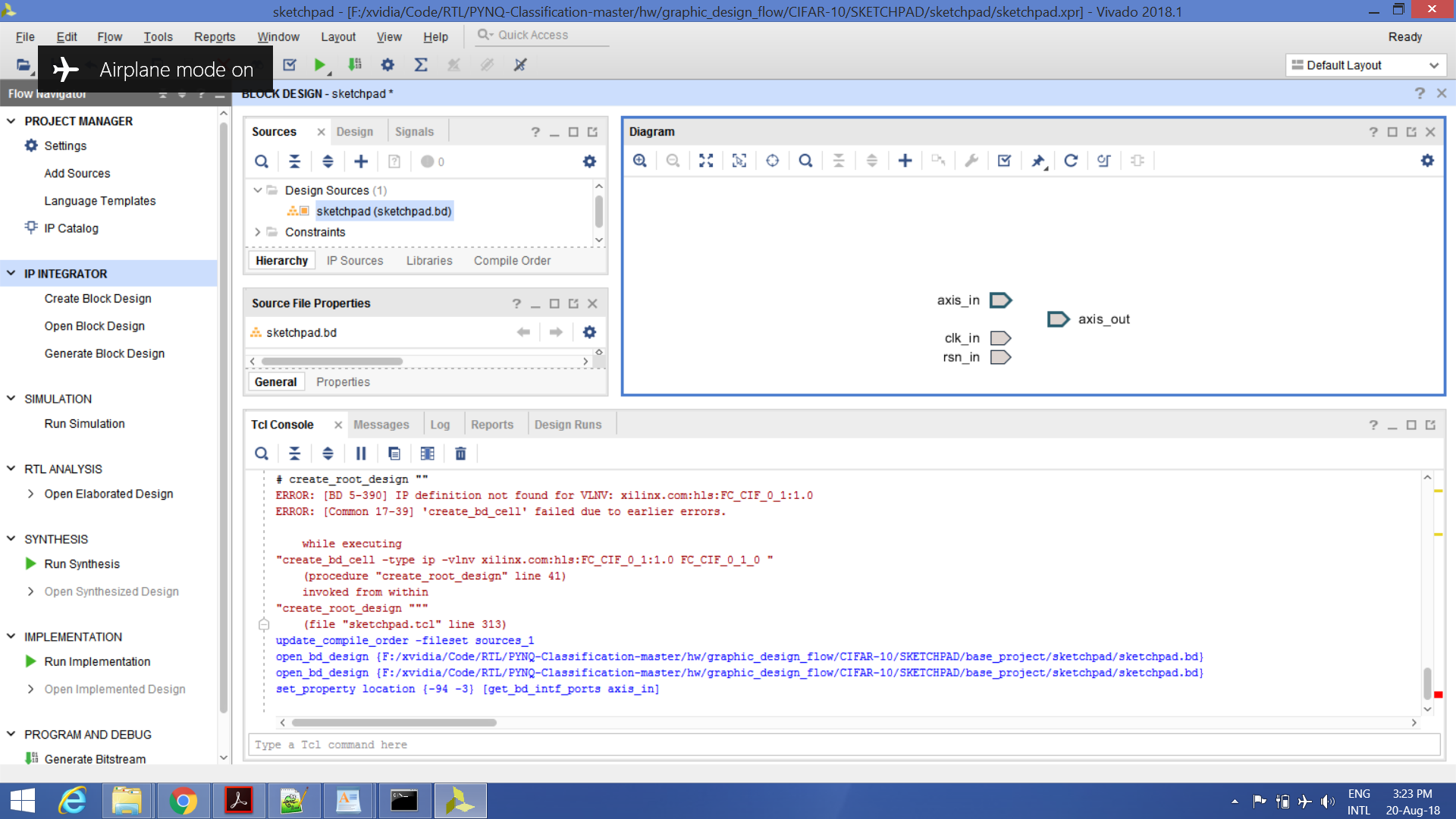The height and width of the screenshot is (819, 1456).
Task: Click the Tcl Console horizontal scrollbar
Action: pos(394,723)
